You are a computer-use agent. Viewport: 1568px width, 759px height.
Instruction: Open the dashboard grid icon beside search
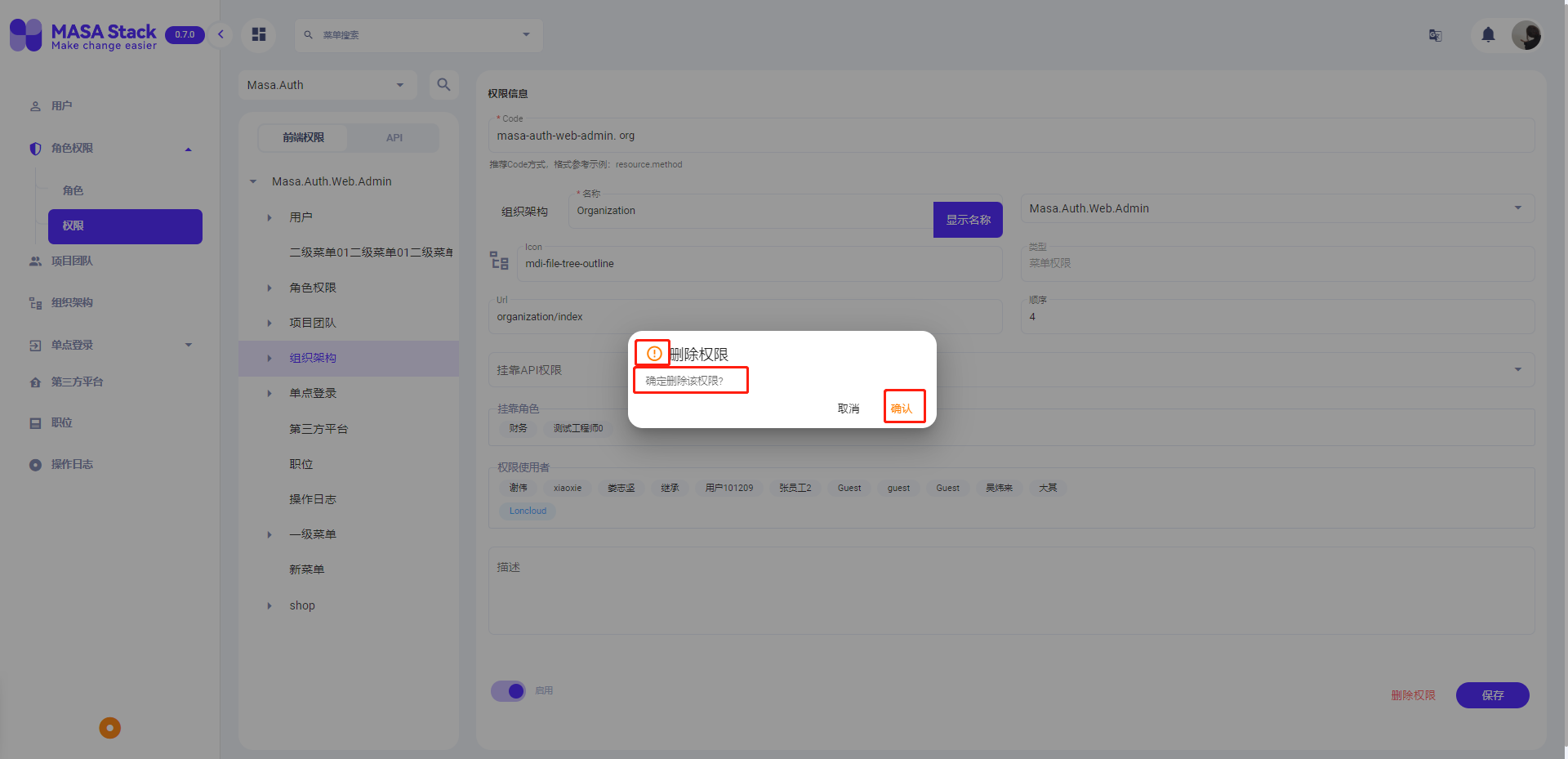tap(258, 34)
